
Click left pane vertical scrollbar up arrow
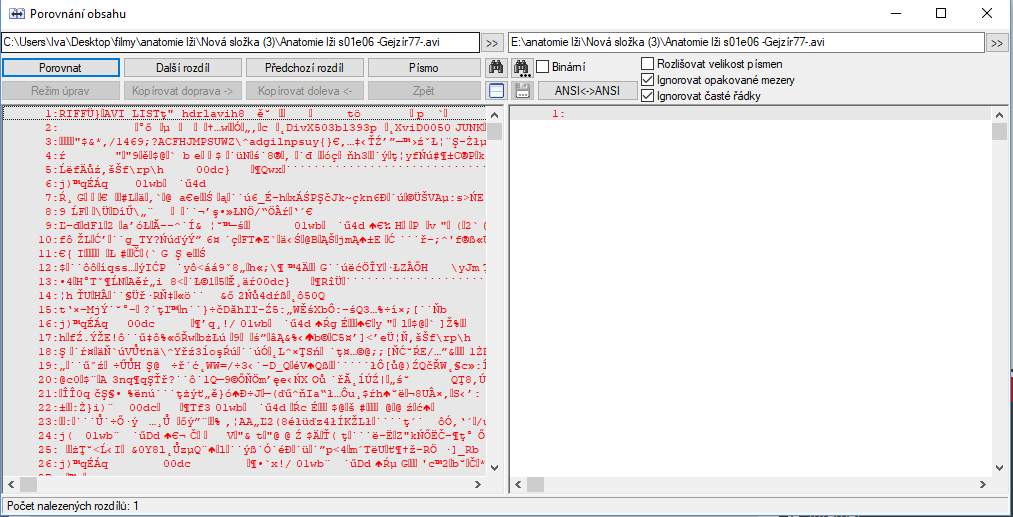pyautogui.click(x=494, y=115)
